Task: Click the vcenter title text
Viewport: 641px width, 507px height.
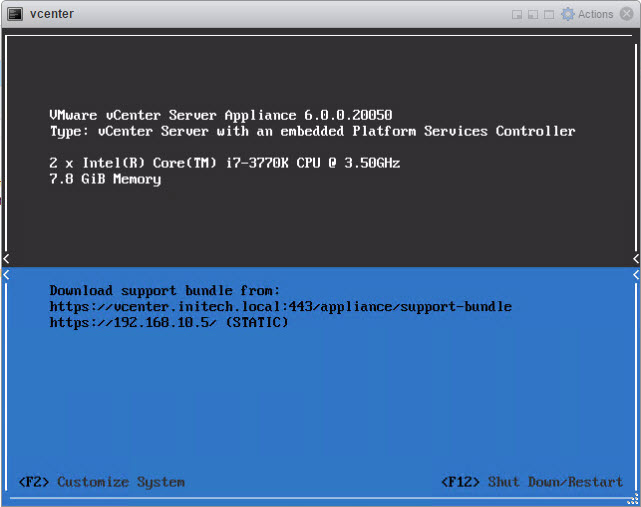Action: click(52, 14)
